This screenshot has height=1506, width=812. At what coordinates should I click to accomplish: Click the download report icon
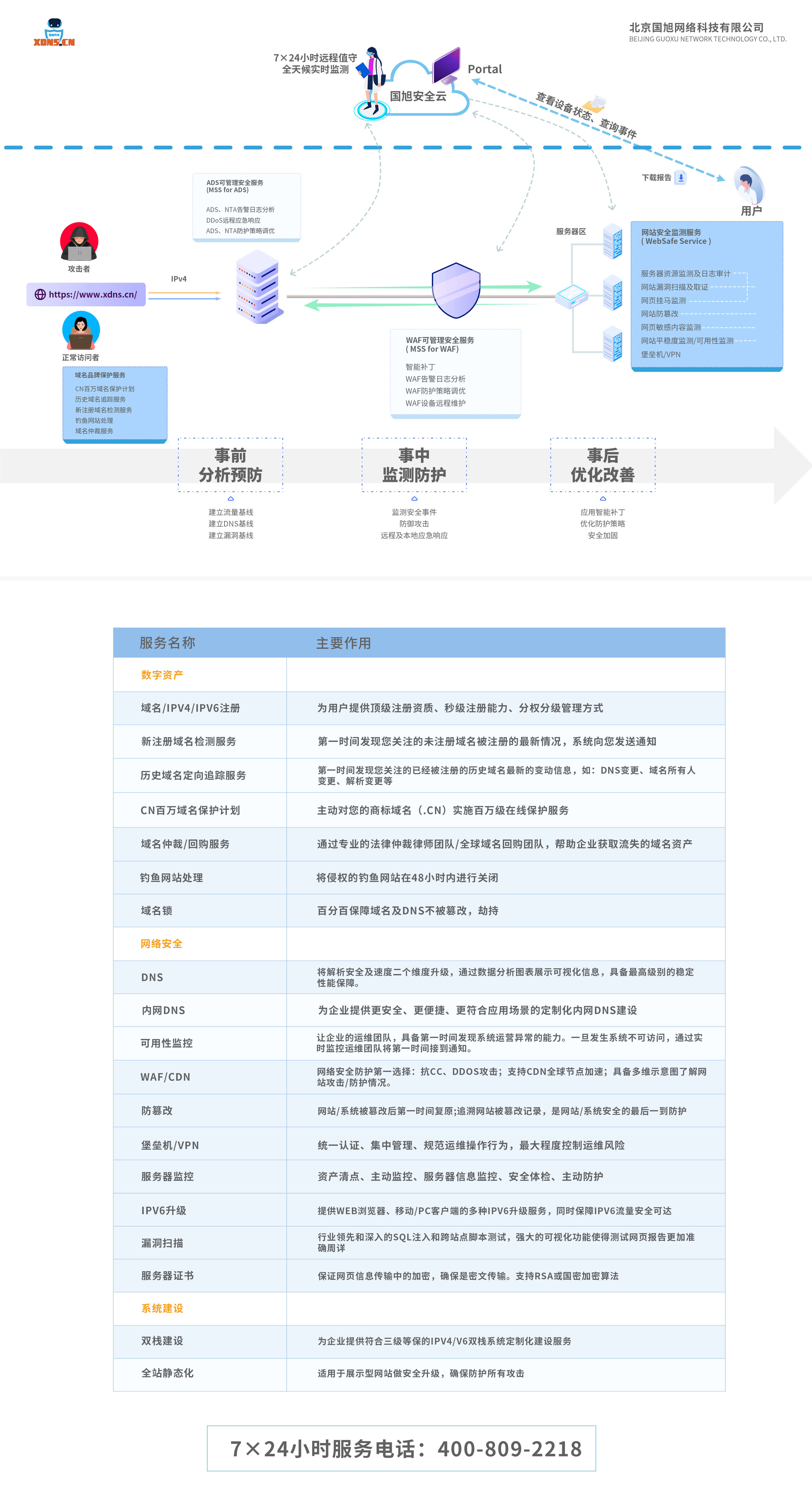point(680,177)
